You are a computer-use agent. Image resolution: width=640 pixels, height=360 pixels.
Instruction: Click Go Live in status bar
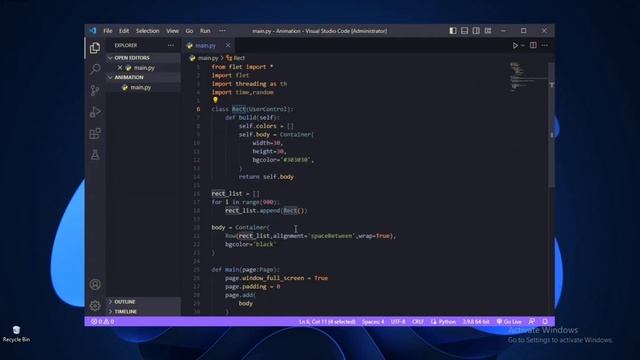coord(509,322)
